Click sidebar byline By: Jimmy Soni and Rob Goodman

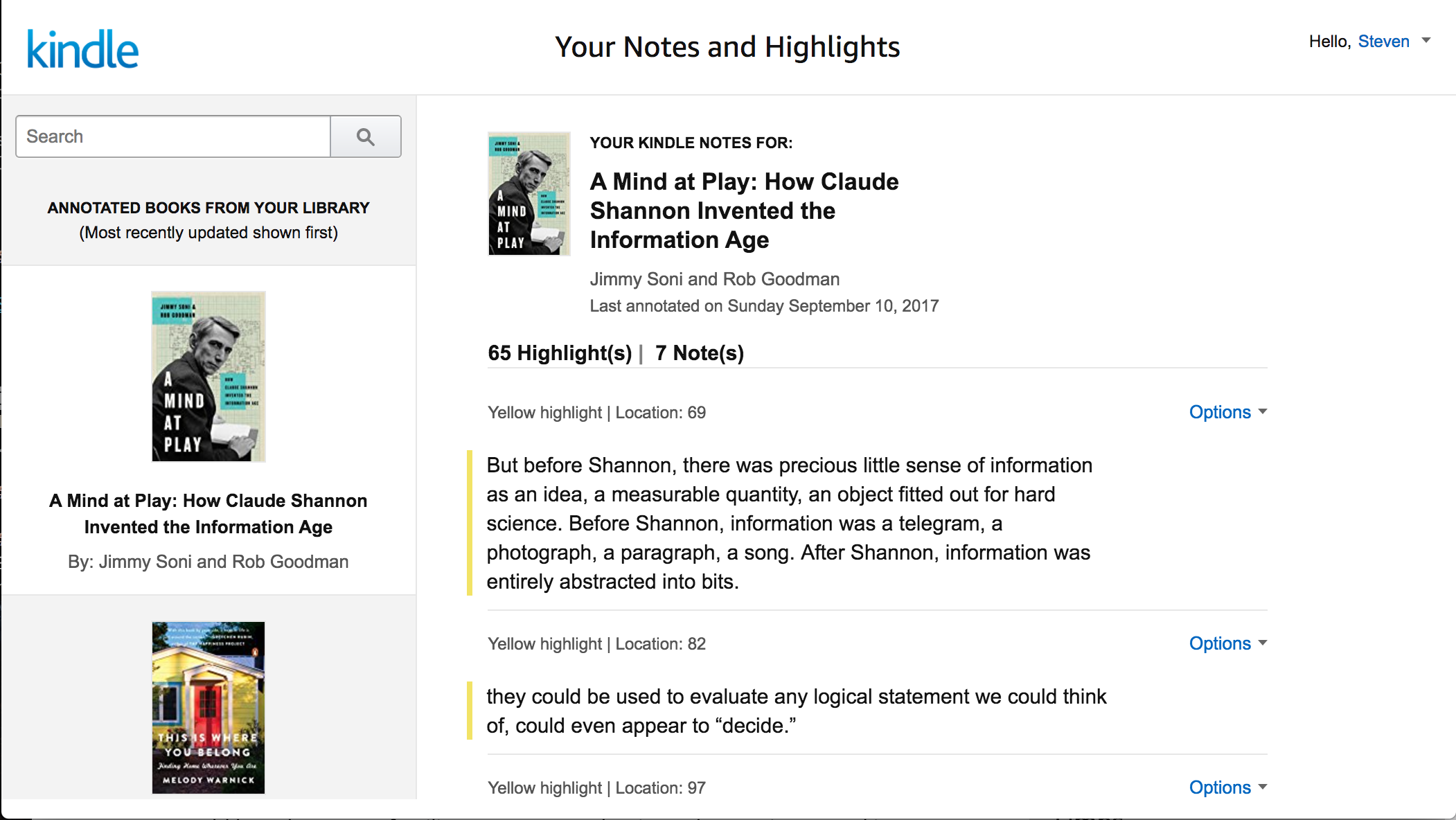point(208,562)
